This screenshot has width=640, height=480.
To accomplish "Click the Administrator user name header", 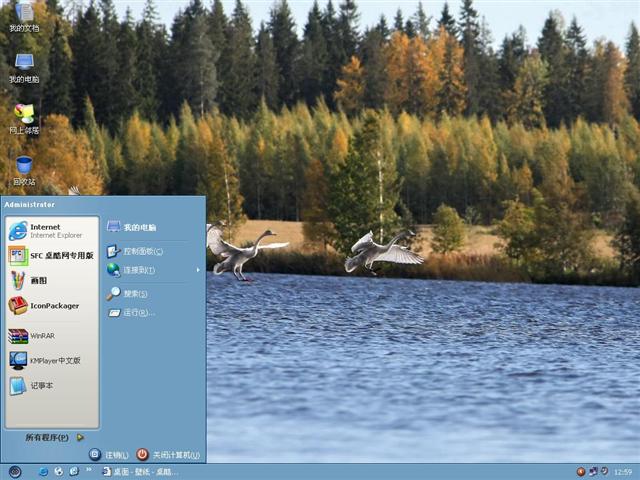I will click(x=29, y=205).
